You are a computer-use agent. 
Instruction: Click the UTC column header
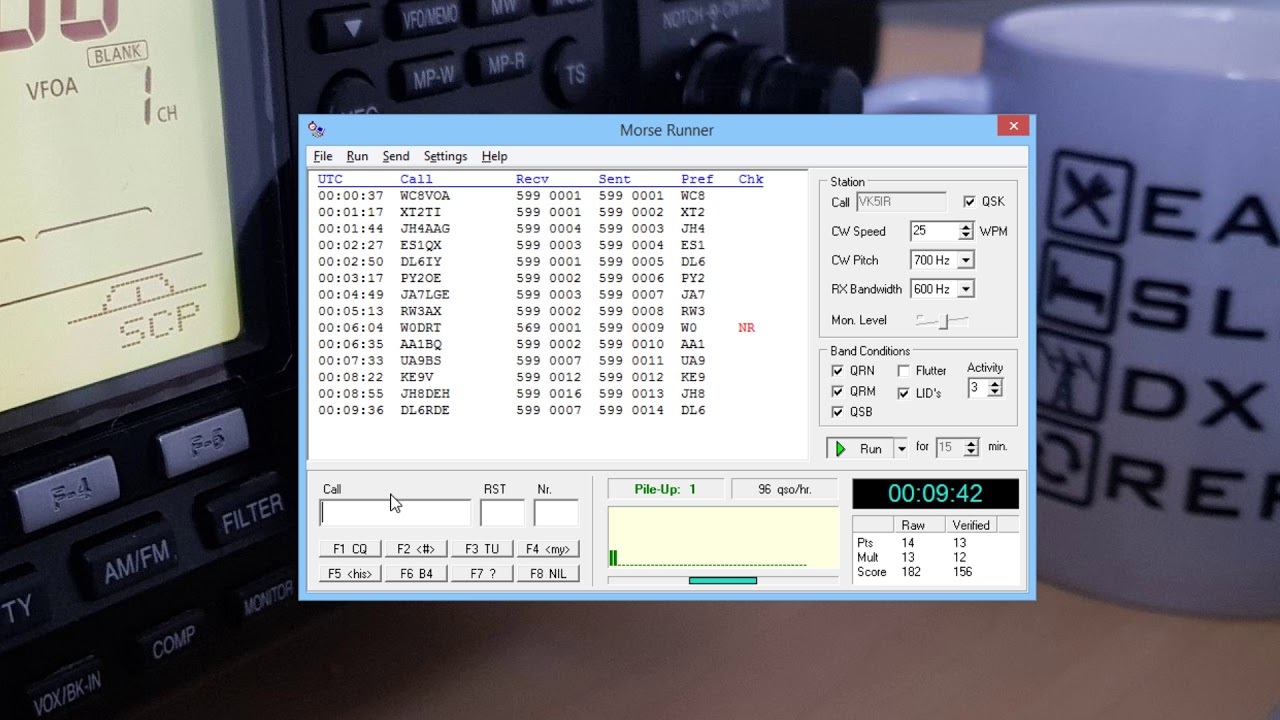(331, 180)
